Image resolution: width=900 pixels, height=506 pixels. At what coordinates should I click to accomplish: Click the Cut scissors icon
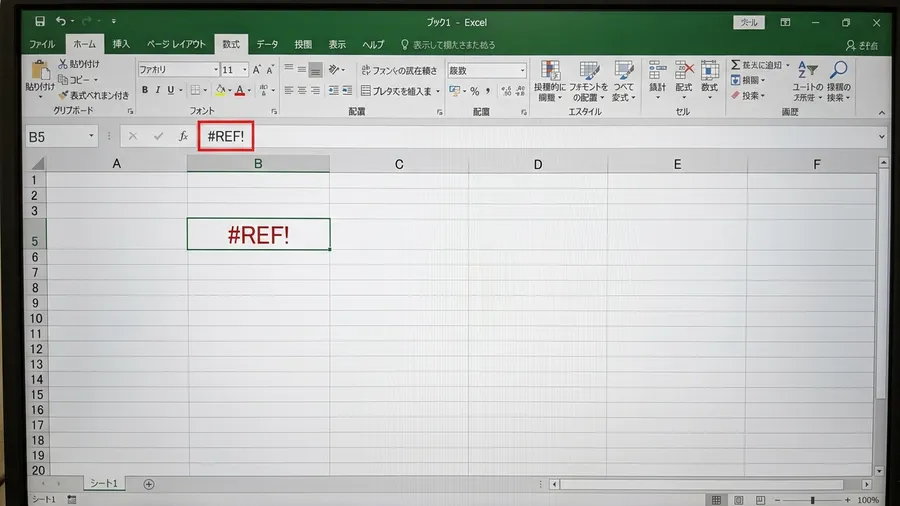point(63,64)
